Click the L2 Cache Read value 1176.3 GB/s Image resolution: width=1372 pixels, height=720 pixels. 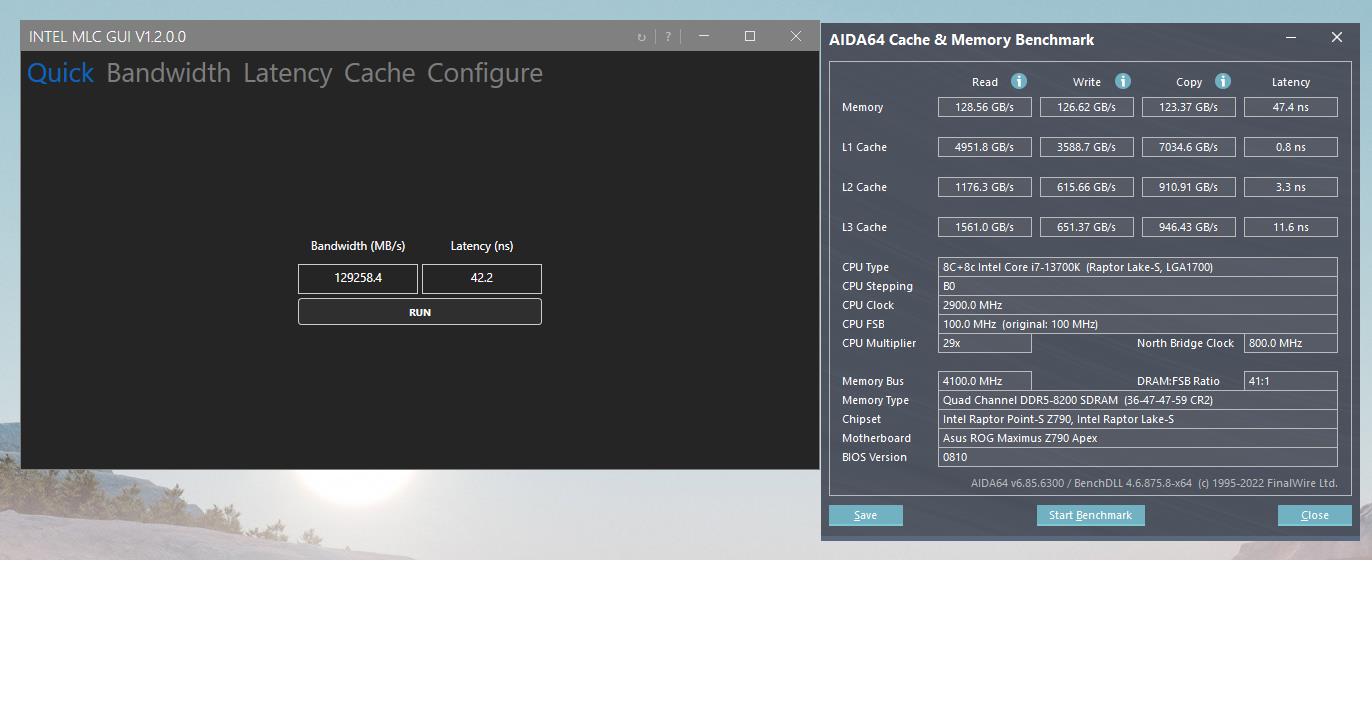(985, 187)
